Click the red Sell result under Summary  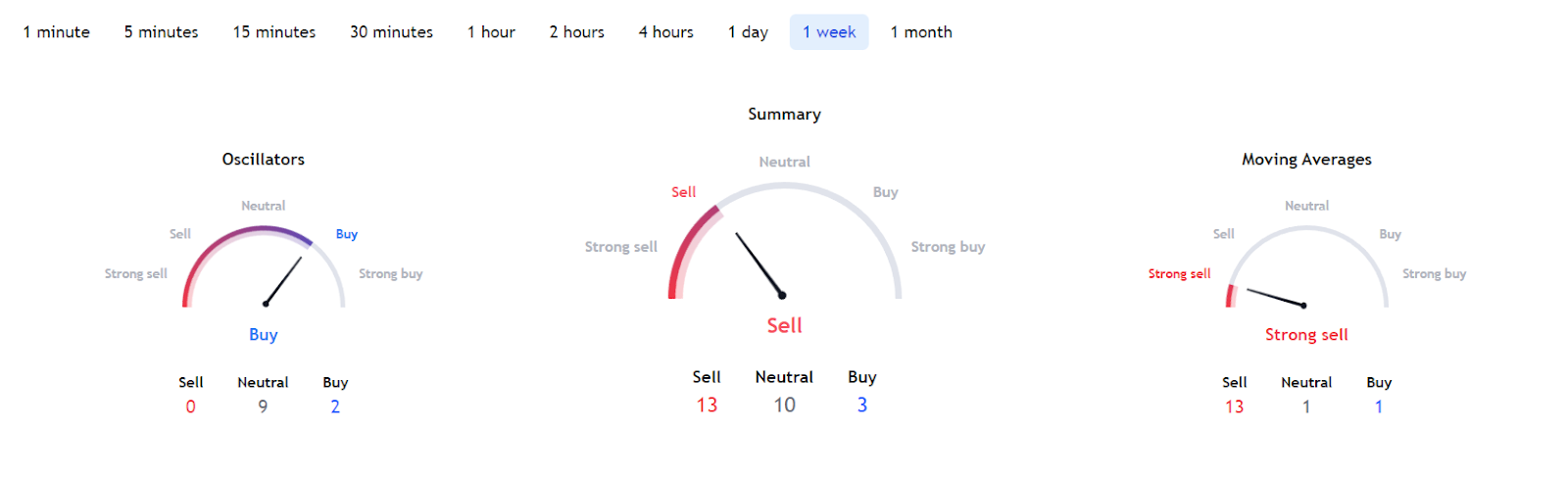coord(784,325)
